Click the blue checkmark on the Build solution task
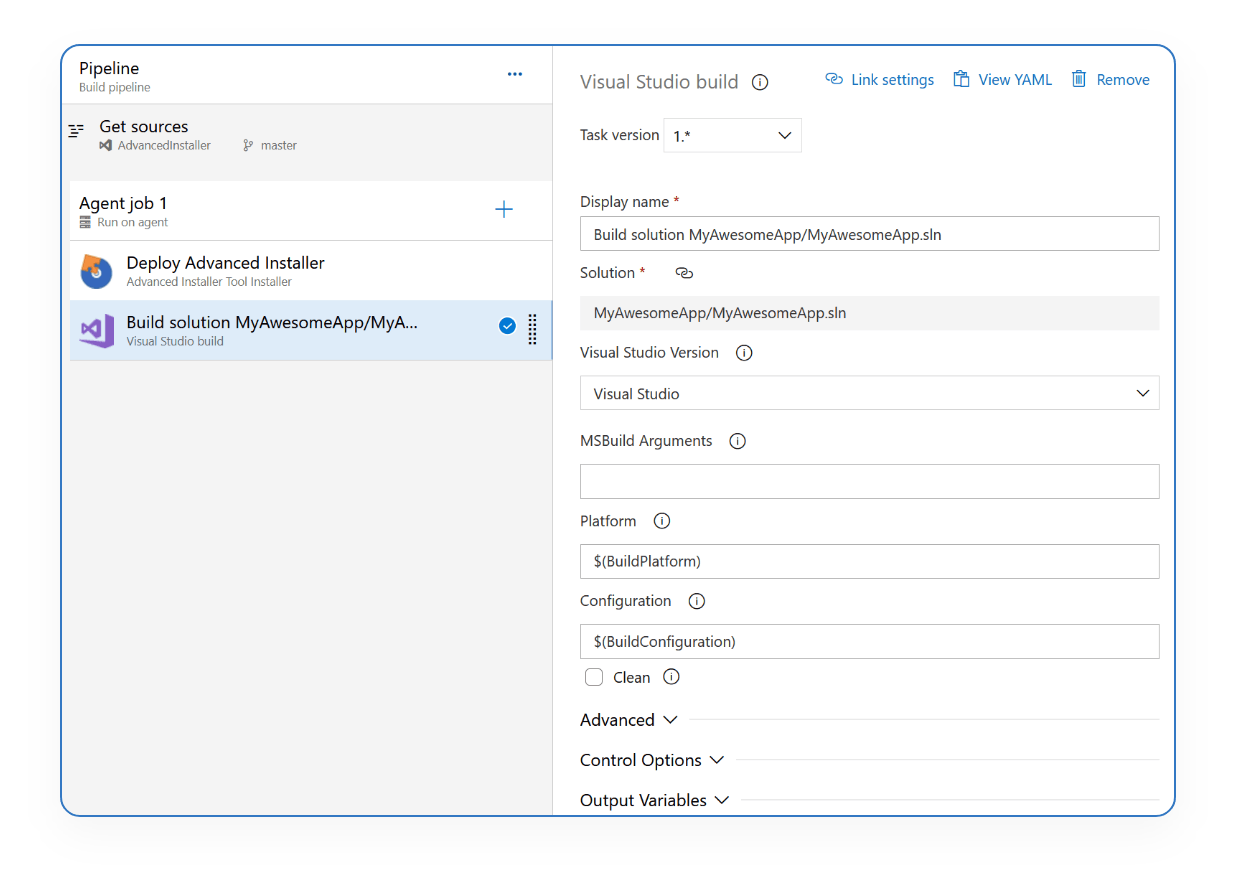Screen dimensions: 1236x893 click(x=507, y=325)
